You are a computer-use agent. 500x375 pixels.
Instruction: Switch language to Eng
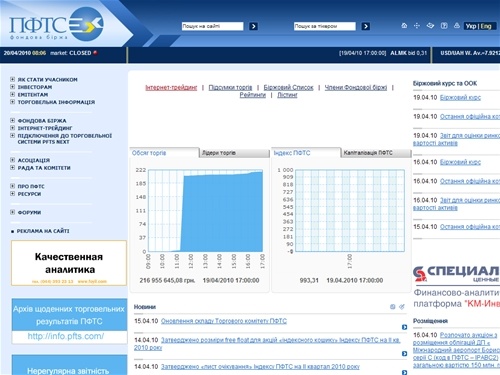click(x=486, y=26)
